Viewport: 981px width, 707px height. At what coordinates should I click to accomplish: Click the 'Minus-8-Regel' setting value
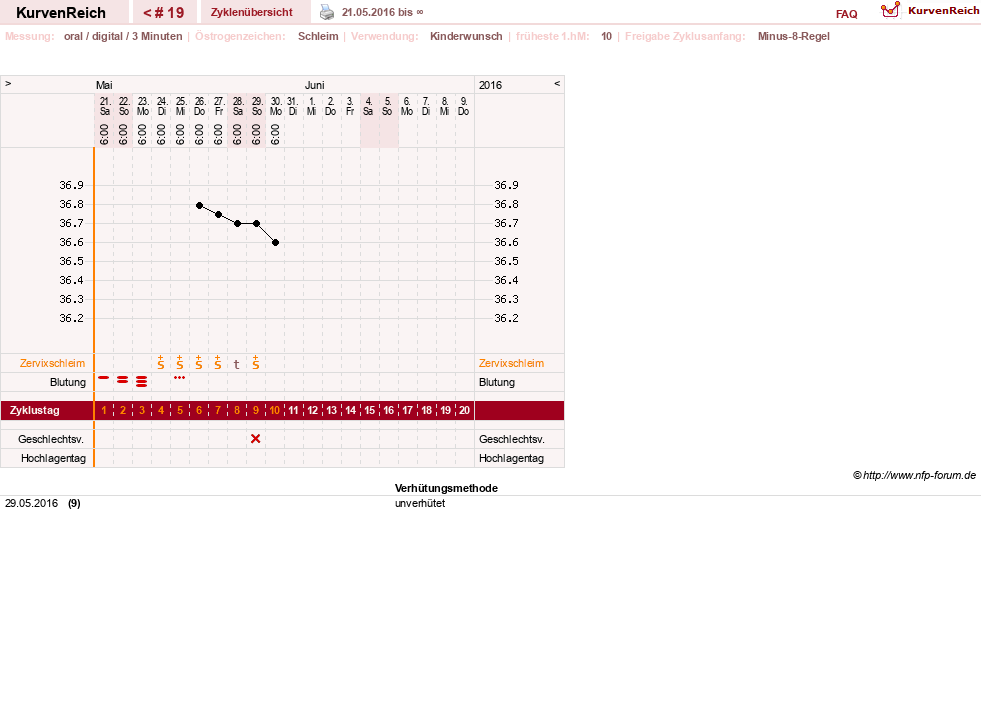[x=793, y=36]
